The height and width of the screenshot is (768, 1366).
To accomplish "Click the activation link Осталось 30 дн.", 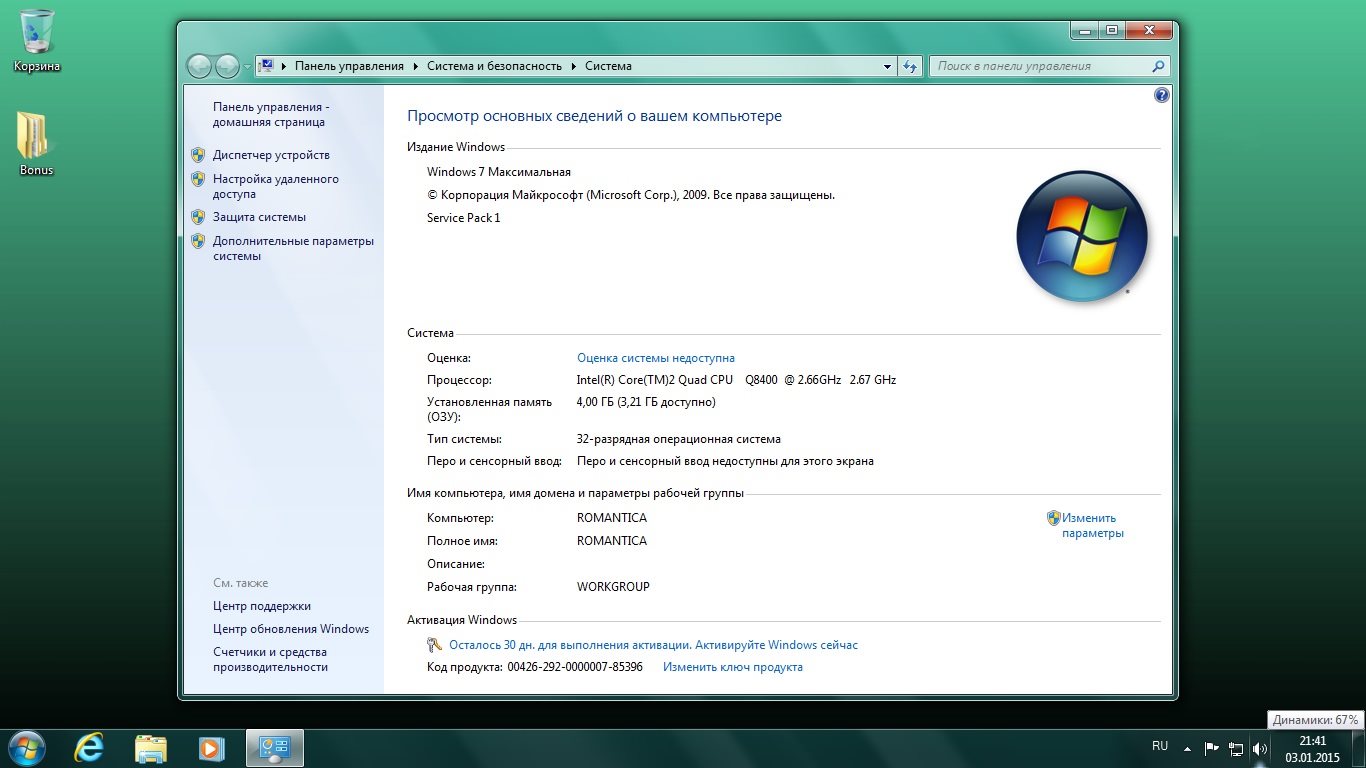I will tap(653, 645).
